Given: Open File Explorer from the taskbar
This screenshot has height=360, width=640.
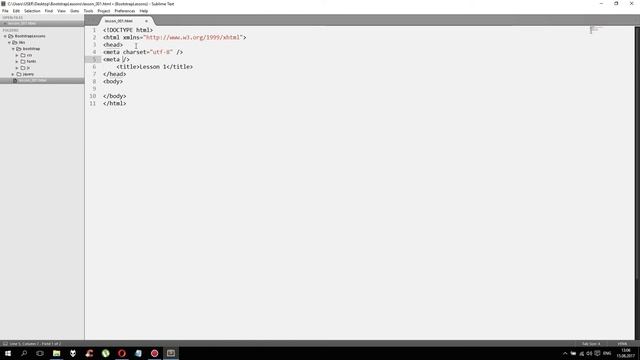Looking at the screenshot, I should point(56,353).
